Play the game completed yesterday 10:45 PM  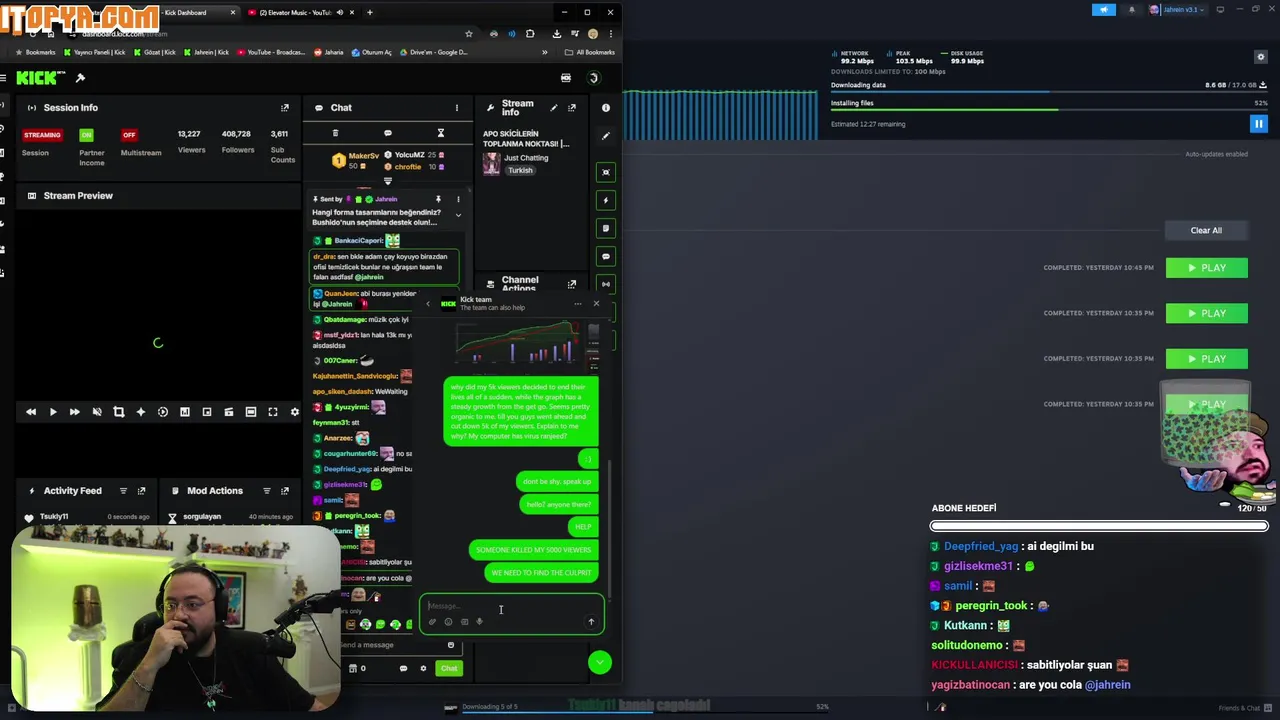(1206, 268)
